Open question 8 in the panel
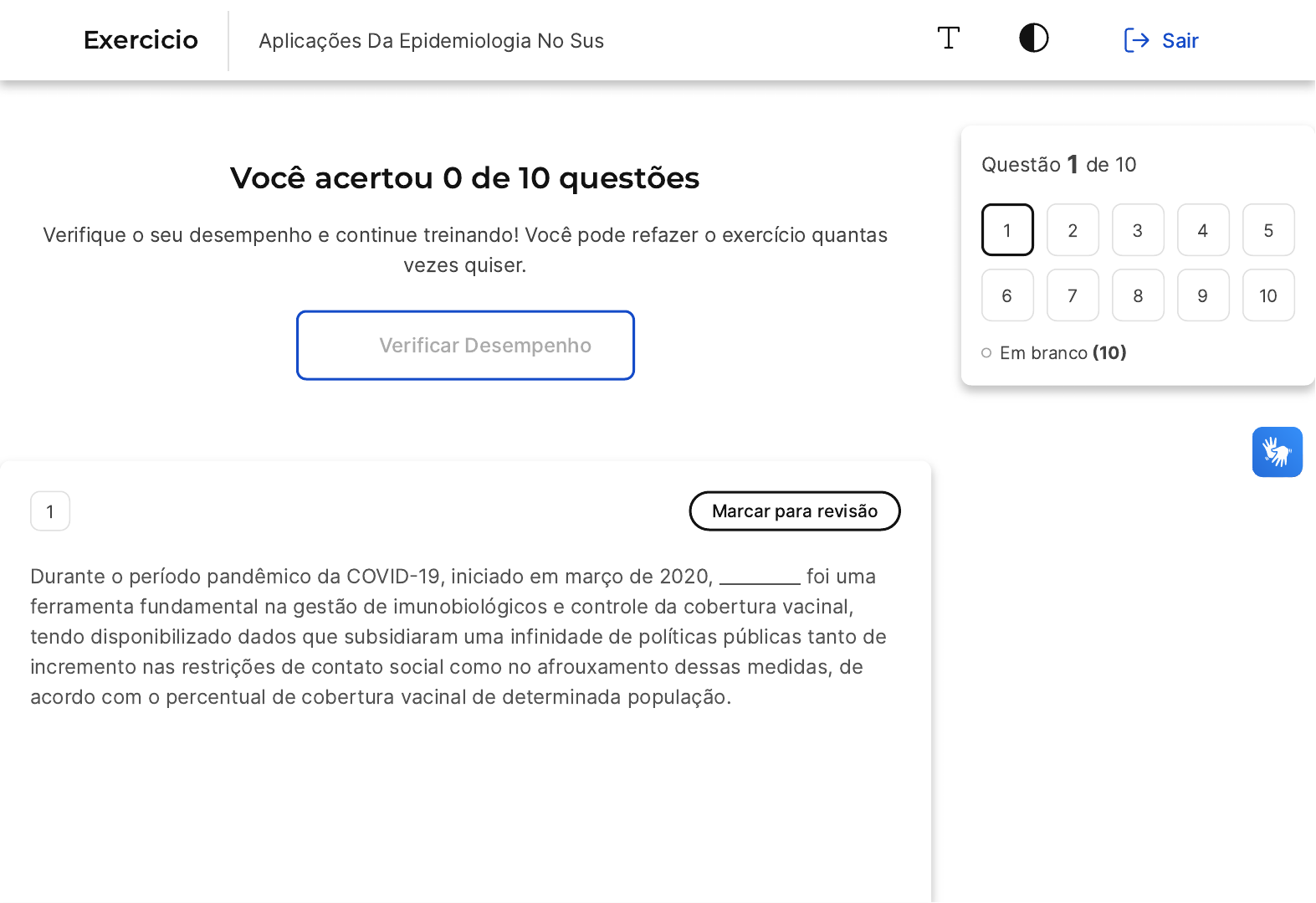The width and height of the screenshot is (1316, 903). (x=1138, y=295)
